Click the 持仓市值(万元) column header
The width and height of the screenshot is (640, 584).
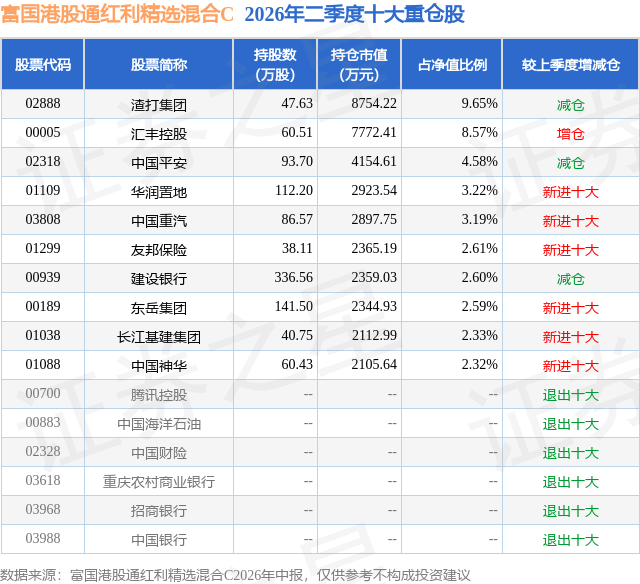(x=359, y=64)
